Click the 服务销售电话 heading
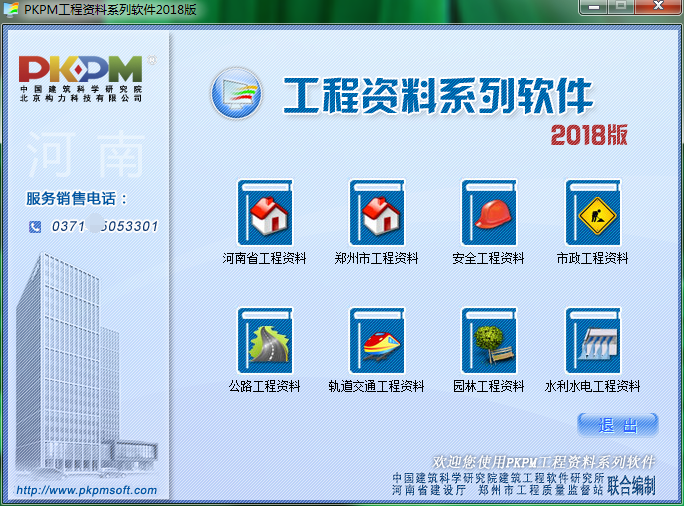This screenshot has width=684, height=506. [x=76, y=198]
